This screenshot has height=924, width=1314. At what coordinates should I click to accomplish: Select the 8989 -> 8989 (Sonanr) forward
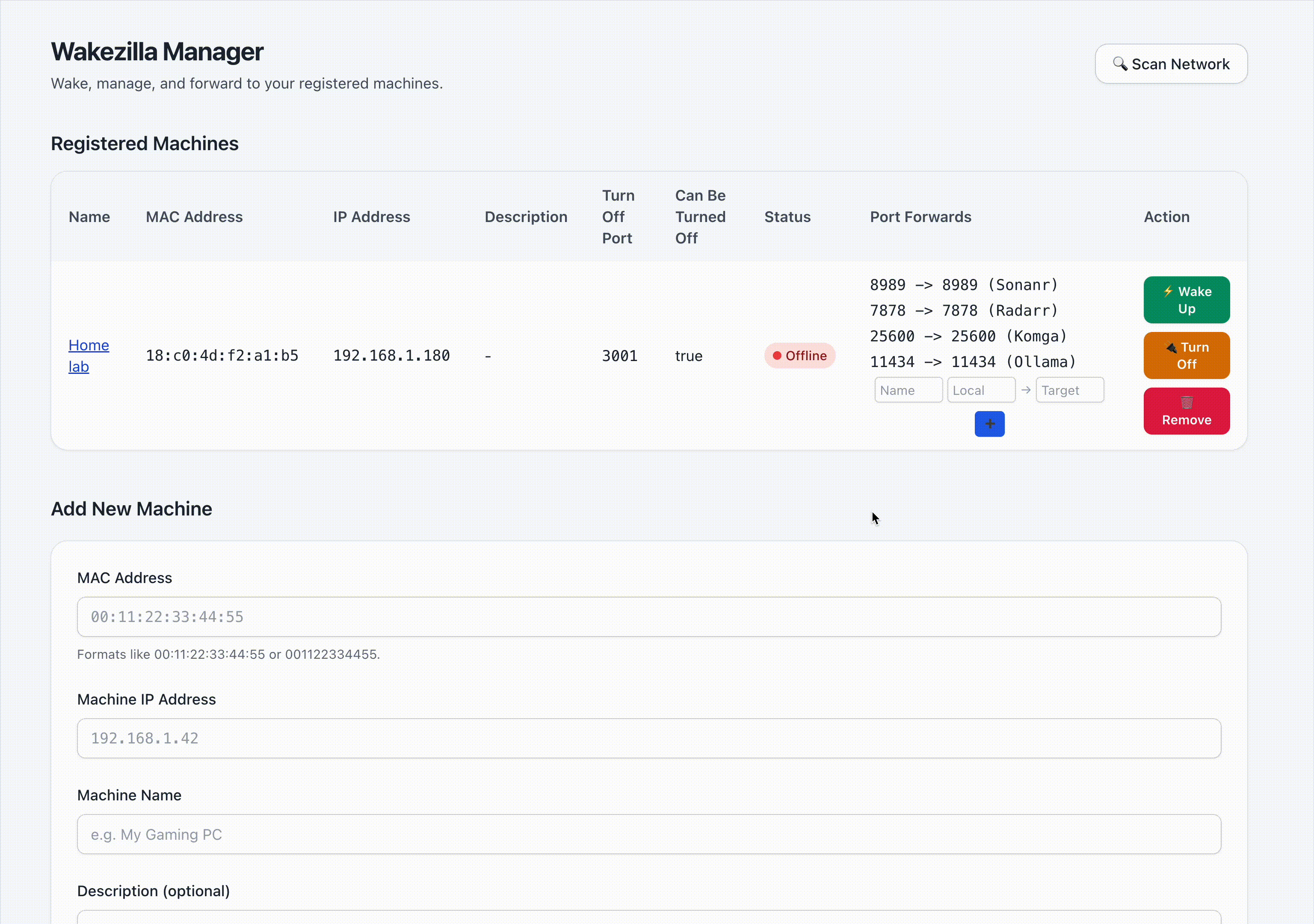coord(964,285)
